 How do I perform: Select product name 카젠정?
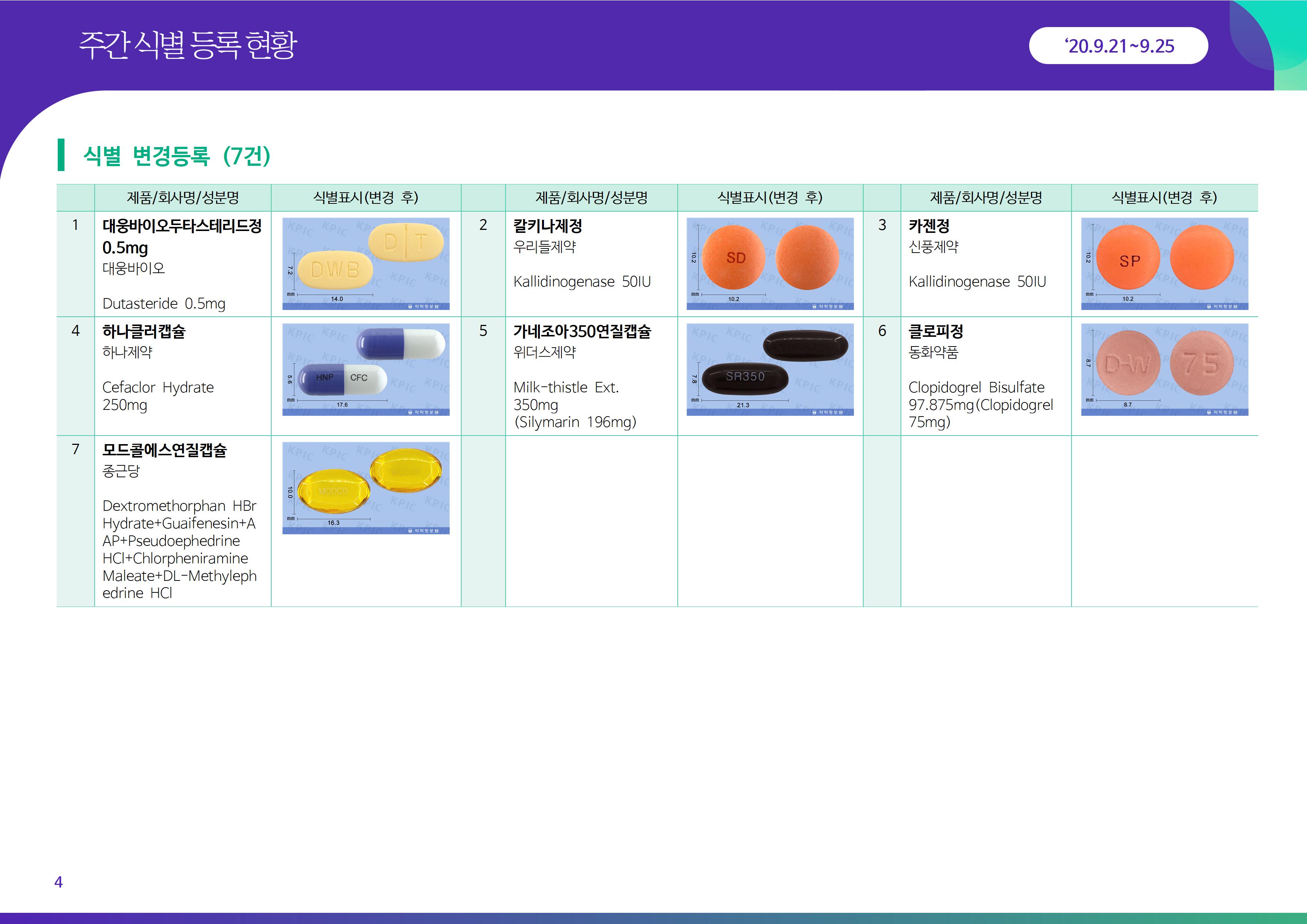[x=928, y=226]
